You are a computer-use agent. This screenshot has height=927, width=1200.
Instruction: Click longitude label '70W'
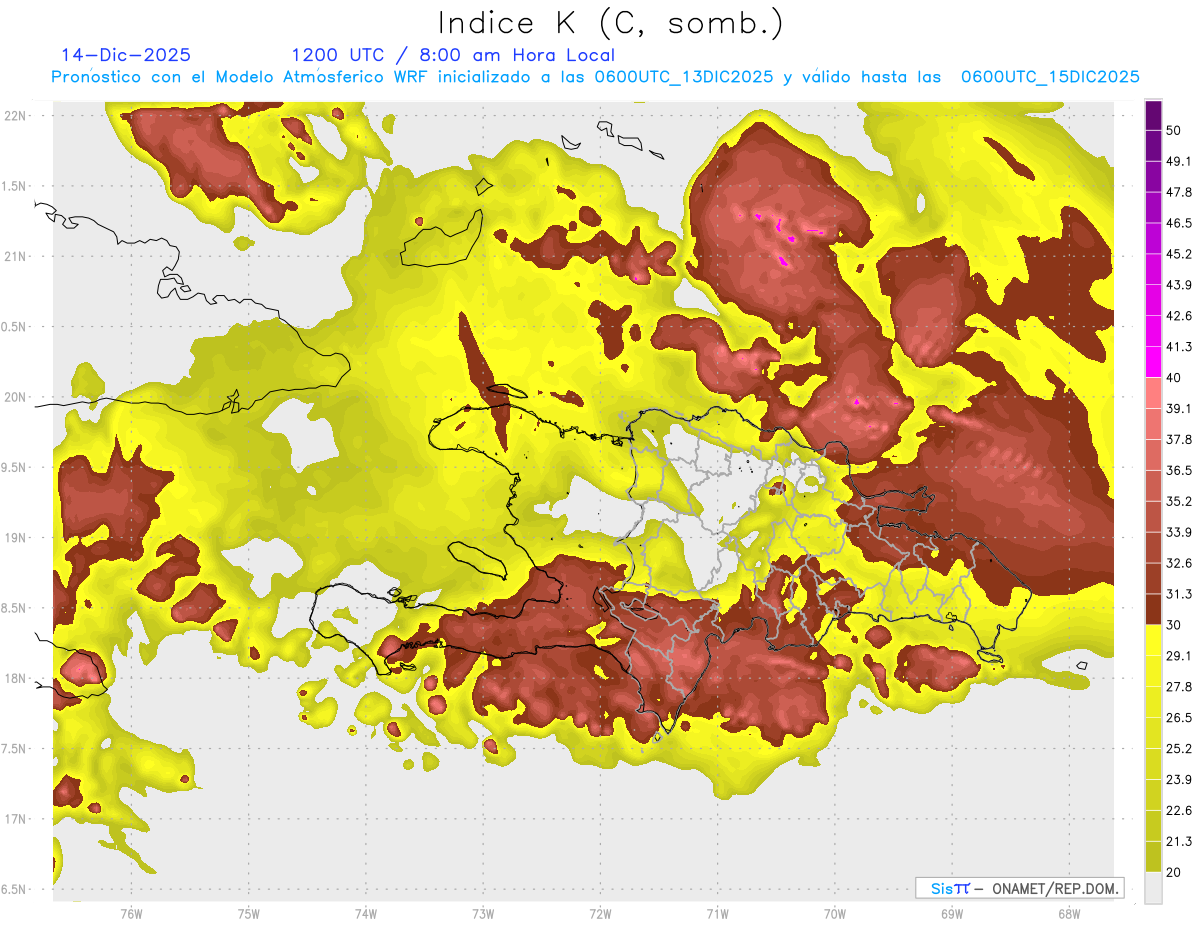[x=834, y=913]
